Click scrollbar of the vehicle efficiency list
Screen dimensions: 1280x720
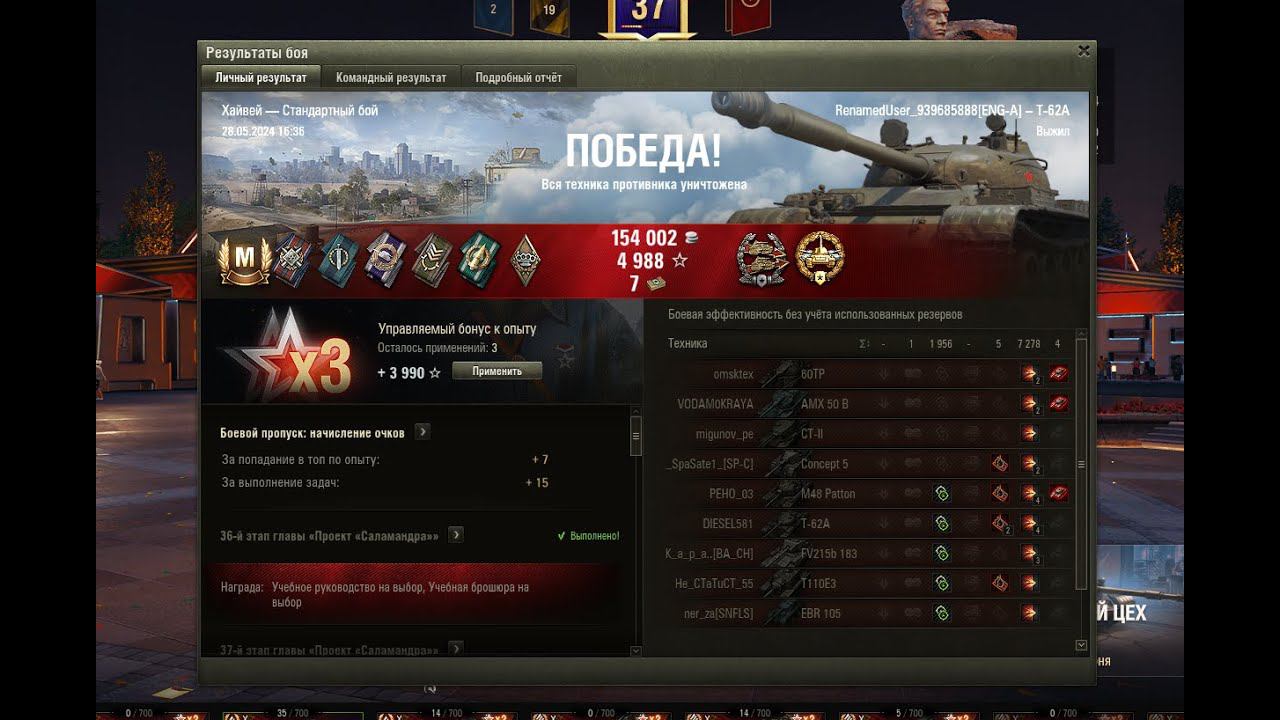pos(1081,465)
